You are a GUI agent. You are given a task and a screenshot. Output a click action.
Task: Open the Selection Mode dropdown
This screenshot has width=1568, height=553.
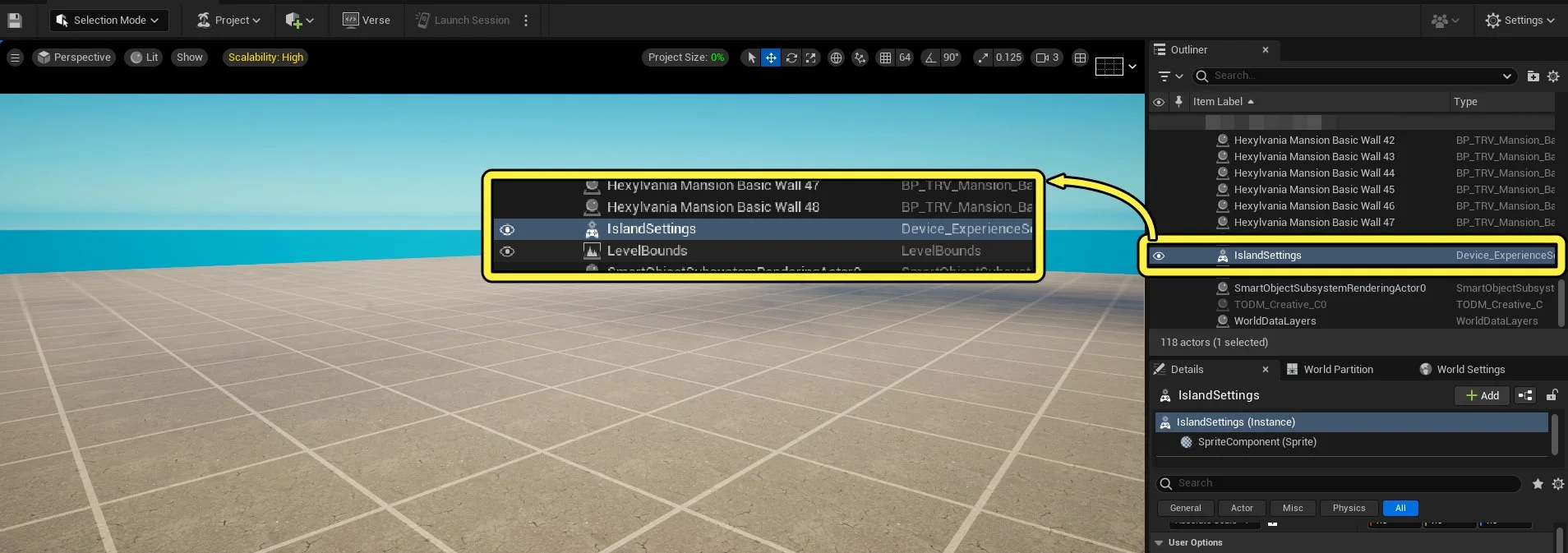(x=108, y=21)
